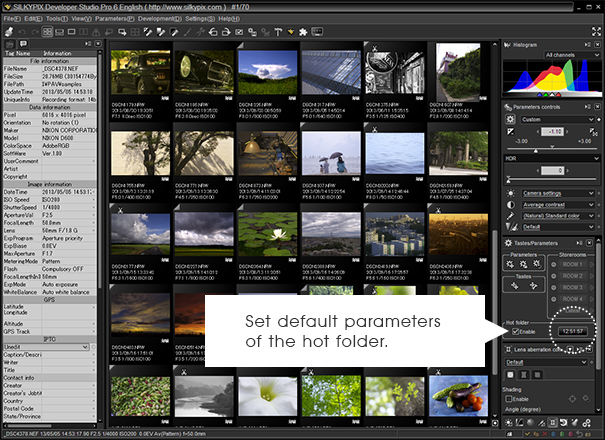Click the ROOM 1 button
This screenshot has height=440, width=605.
point(572,264)
